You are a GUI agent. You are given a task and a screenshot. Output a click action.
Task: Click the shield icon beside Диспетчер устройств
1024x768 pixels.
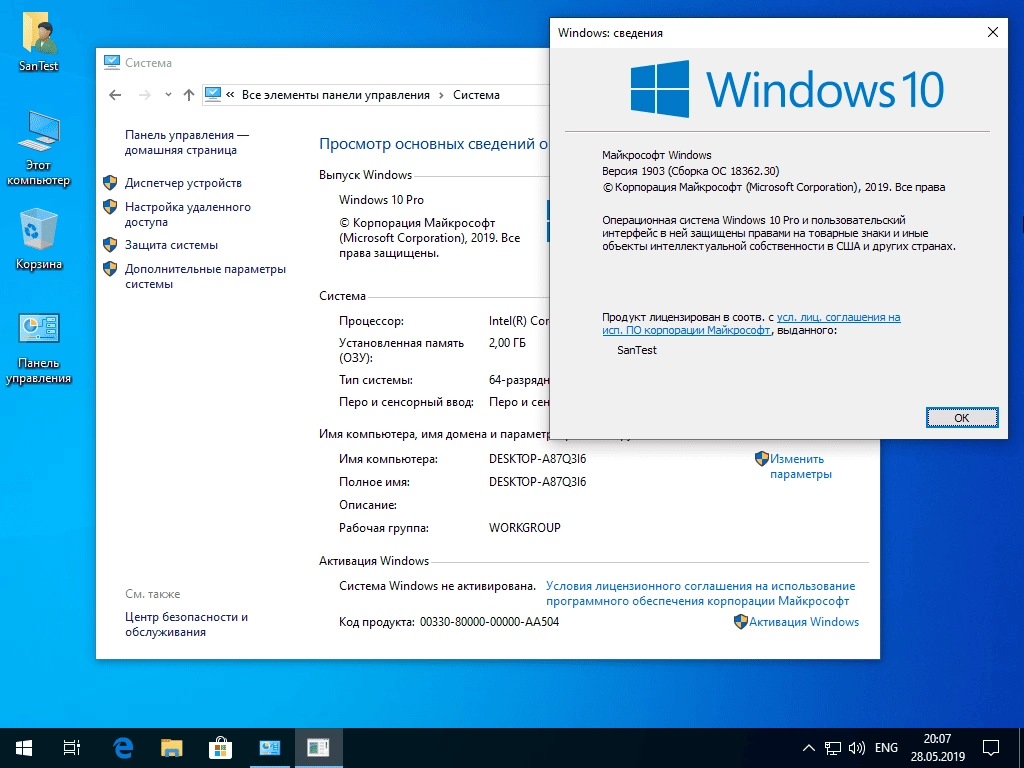tap(110, 183)
